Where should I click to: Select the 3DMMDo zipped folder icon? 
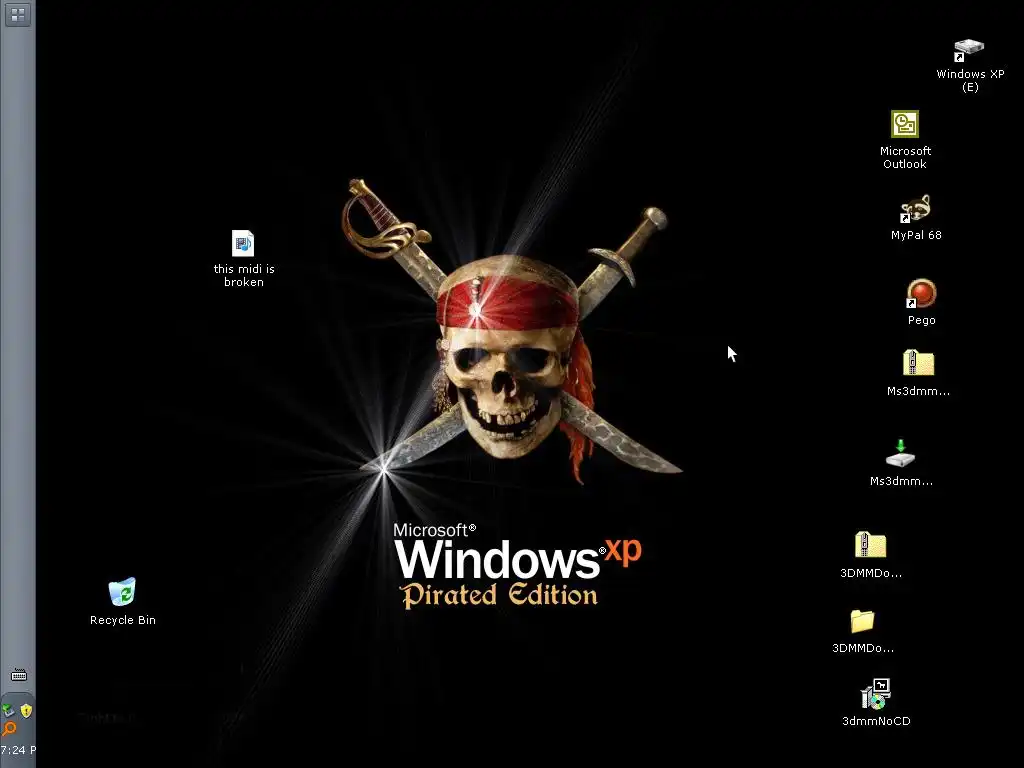pos(871,554)
